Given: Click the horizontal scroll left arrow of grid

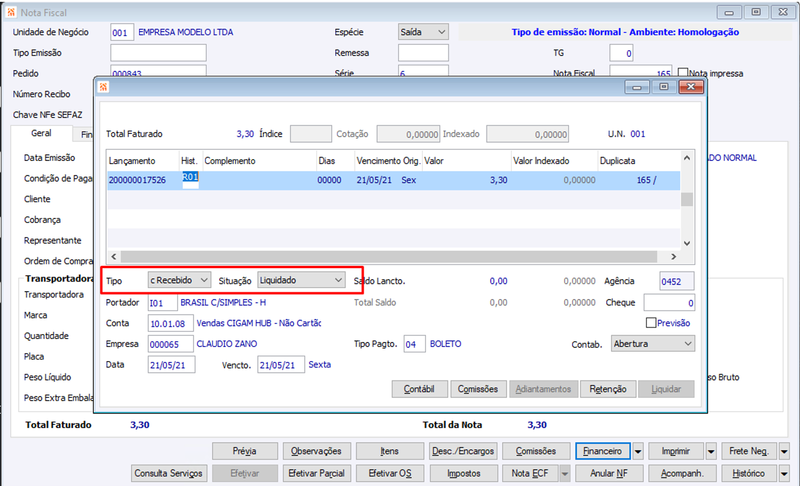Looking at the screenshot, I should tap(114, 257).
